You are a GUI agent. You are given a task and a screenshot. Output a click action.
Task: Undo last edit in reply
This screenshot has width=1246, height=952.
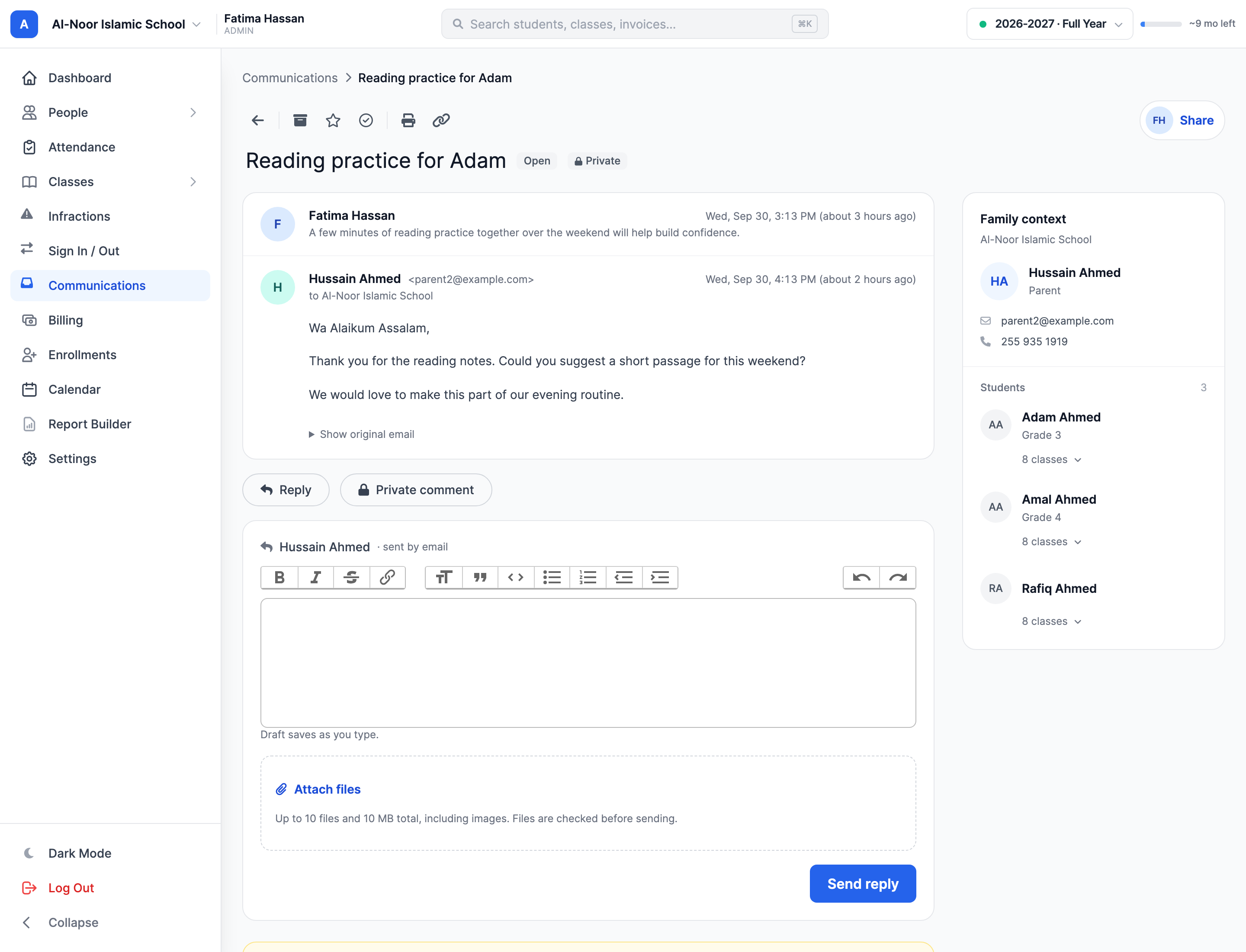861,577
